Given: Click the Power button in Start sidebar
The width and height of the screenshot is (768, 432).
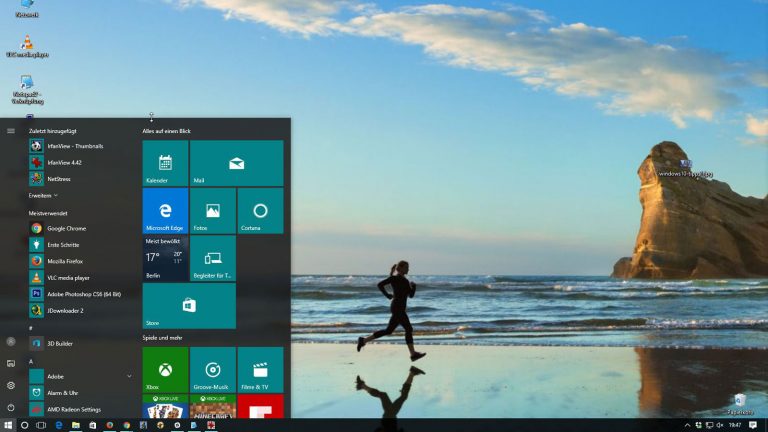Looking at the screenshot, I should pos(11,408).
